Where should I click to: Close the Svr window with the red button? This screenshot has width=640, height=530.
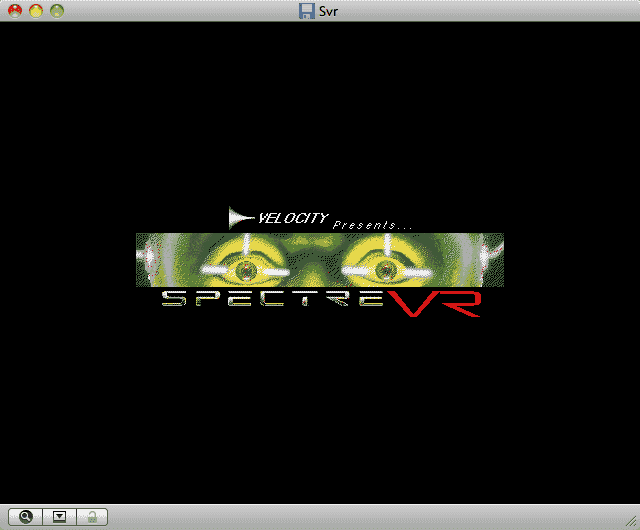(x=15, y=11)
